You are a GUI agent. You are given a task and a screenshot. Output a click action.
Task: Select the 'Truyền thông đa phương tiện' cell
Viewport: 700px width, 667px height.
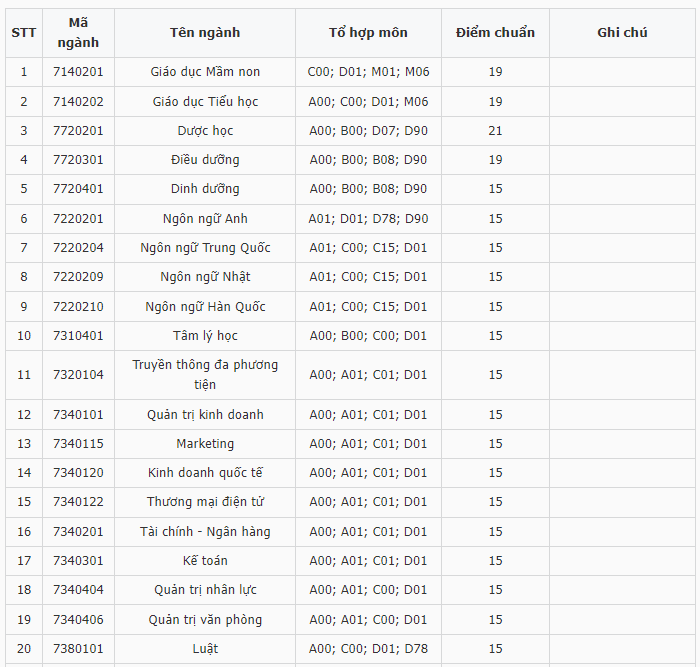click(205, 375)
